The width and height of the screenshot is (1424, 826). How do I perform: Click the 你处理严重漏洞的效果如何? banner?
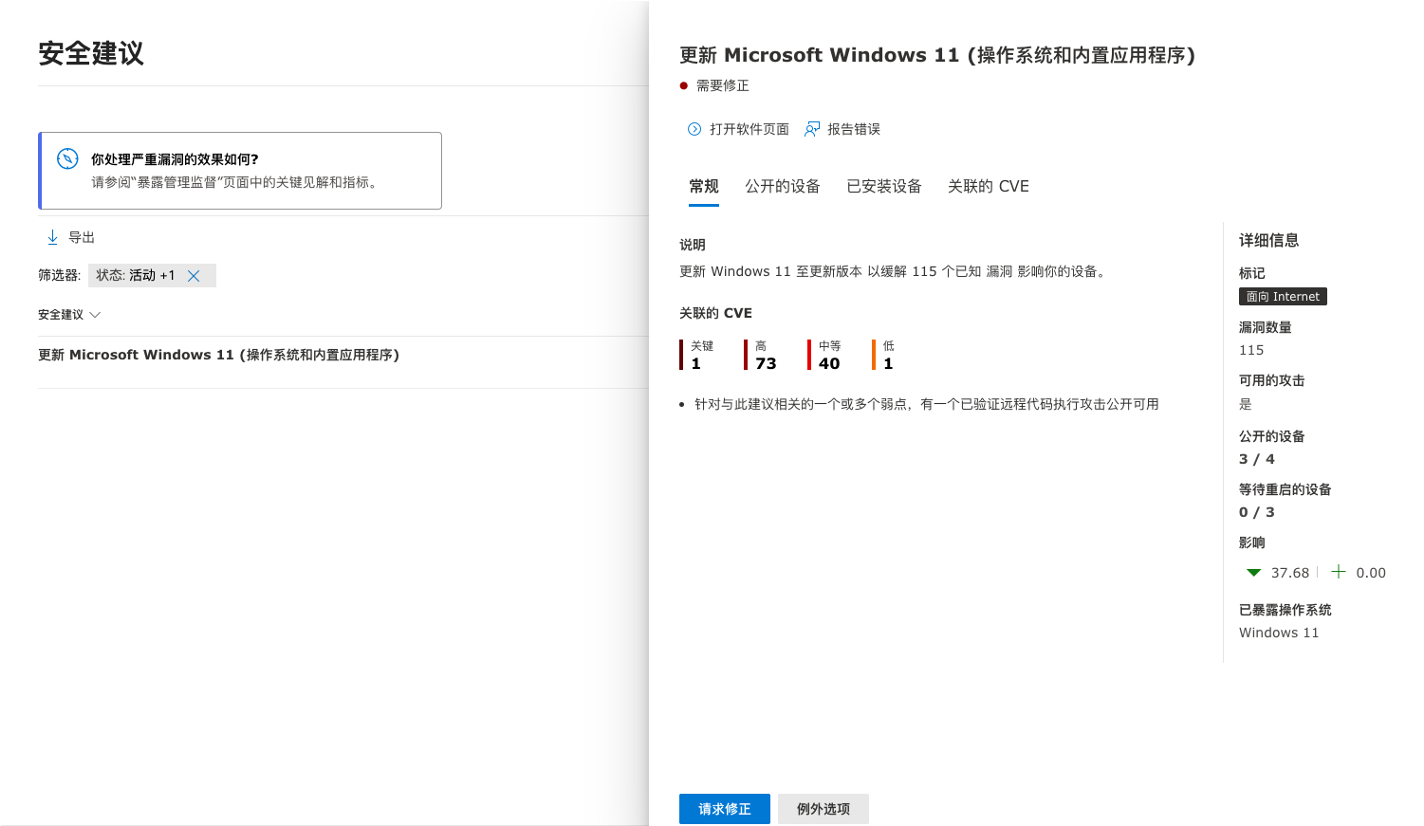click(240, 171)
